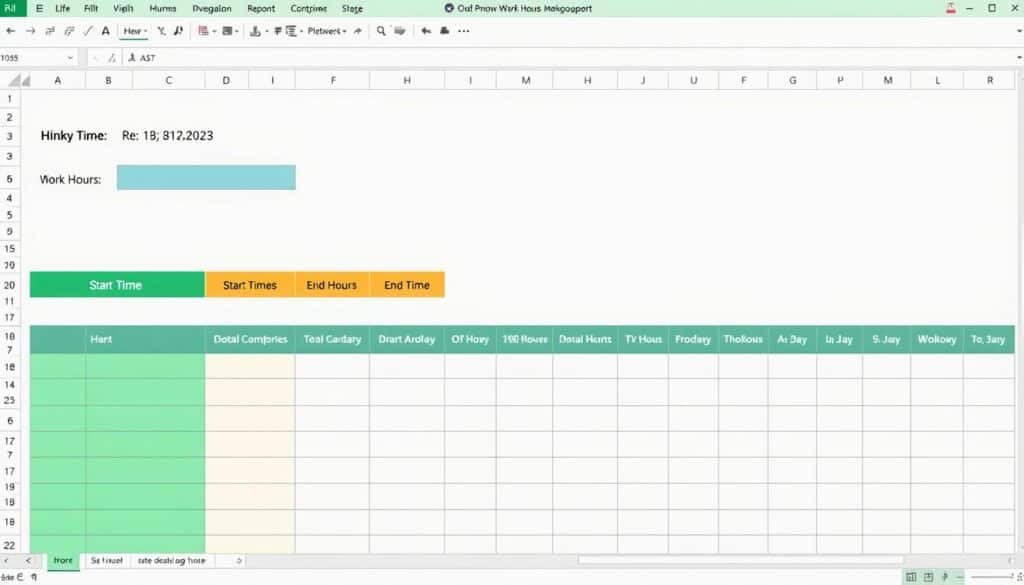
Task: Click the blue Work Hours input cell
Action: tap(206, 178)
